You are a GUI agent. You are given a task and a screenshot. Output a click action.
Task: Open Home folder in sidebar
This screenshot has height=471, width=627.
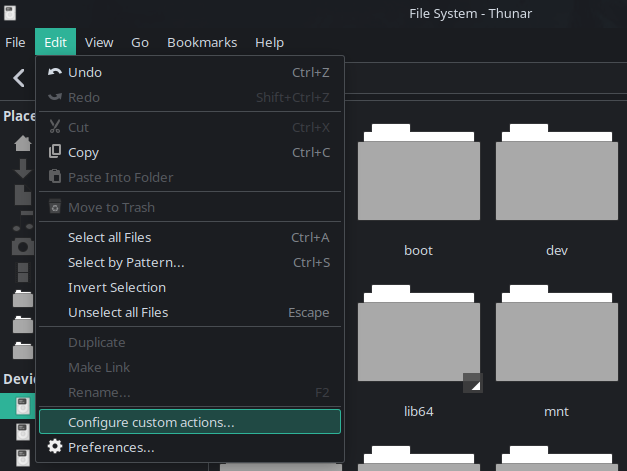coord(23,143)
